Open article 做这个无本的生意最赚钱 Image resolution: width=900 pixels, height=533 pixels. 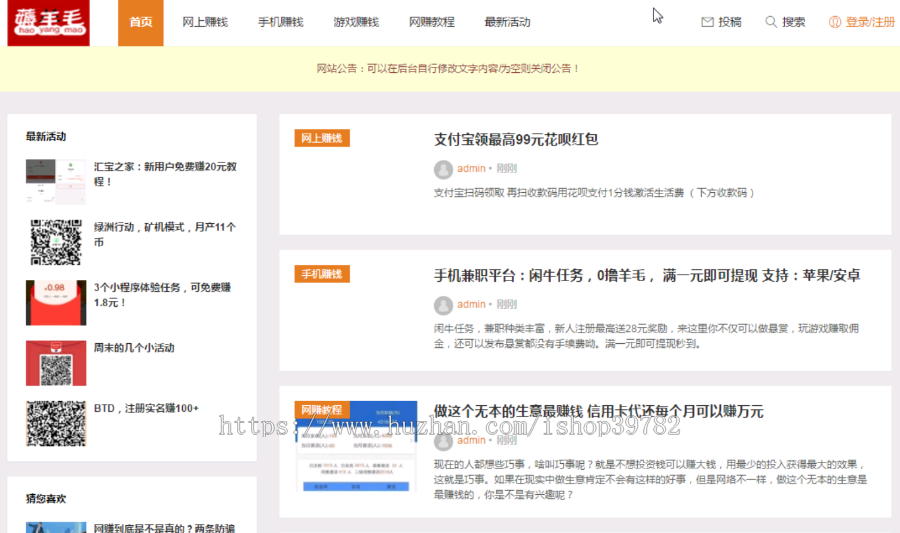click(598, 411)
